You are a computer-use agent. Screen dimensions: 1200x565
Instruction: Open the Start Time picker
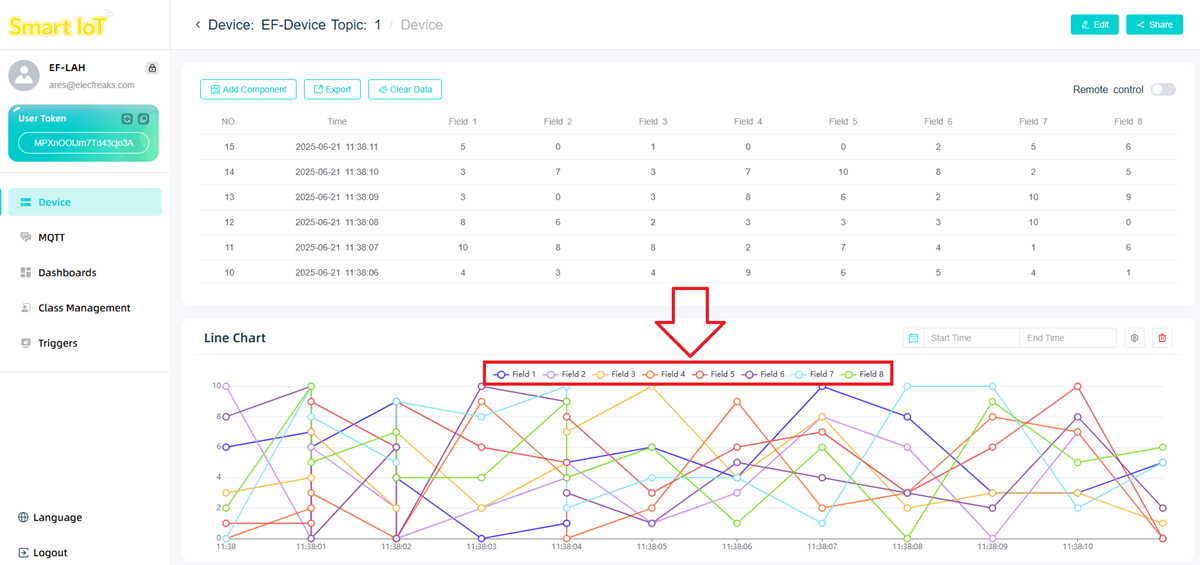pos(970,338)
